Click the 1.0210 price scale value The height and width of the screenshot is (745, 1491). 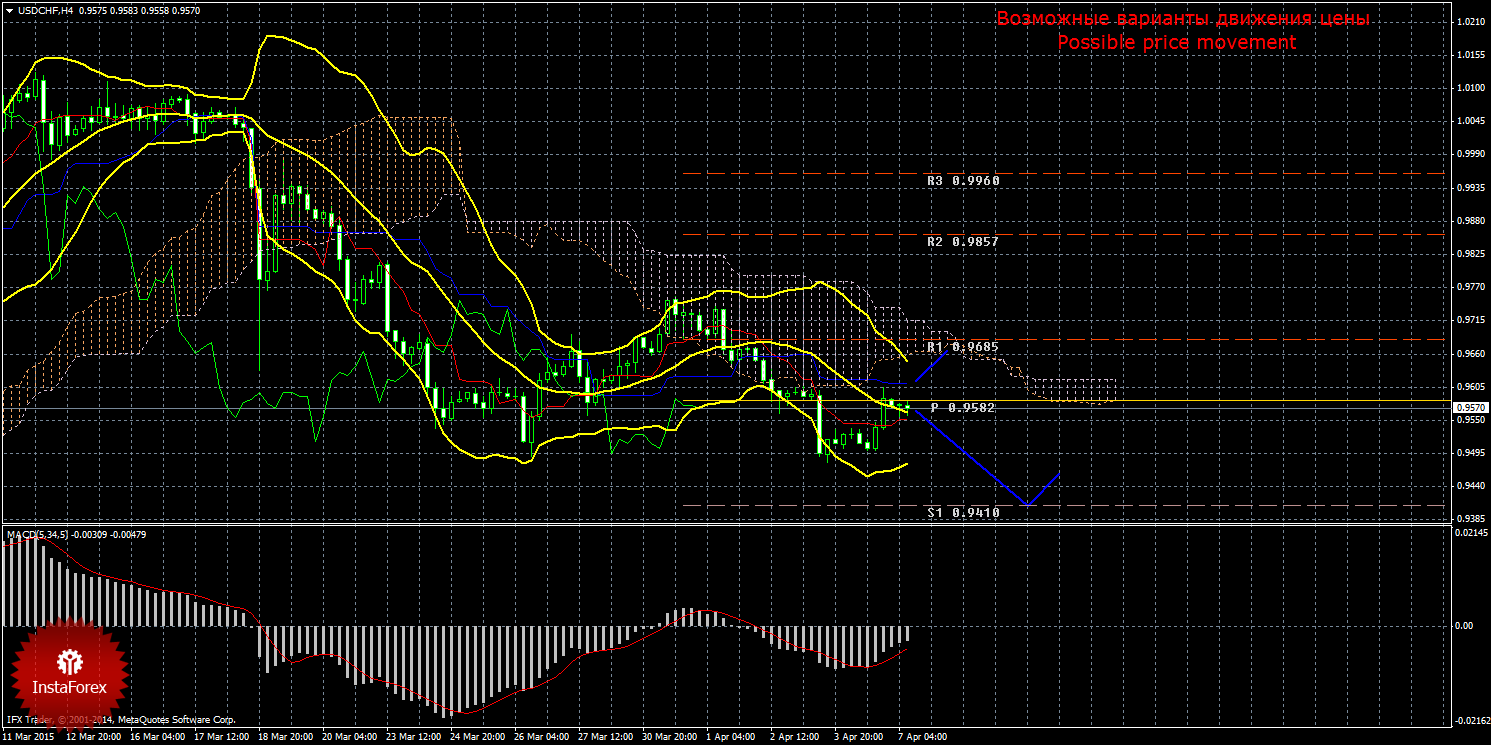(1469, 21)
